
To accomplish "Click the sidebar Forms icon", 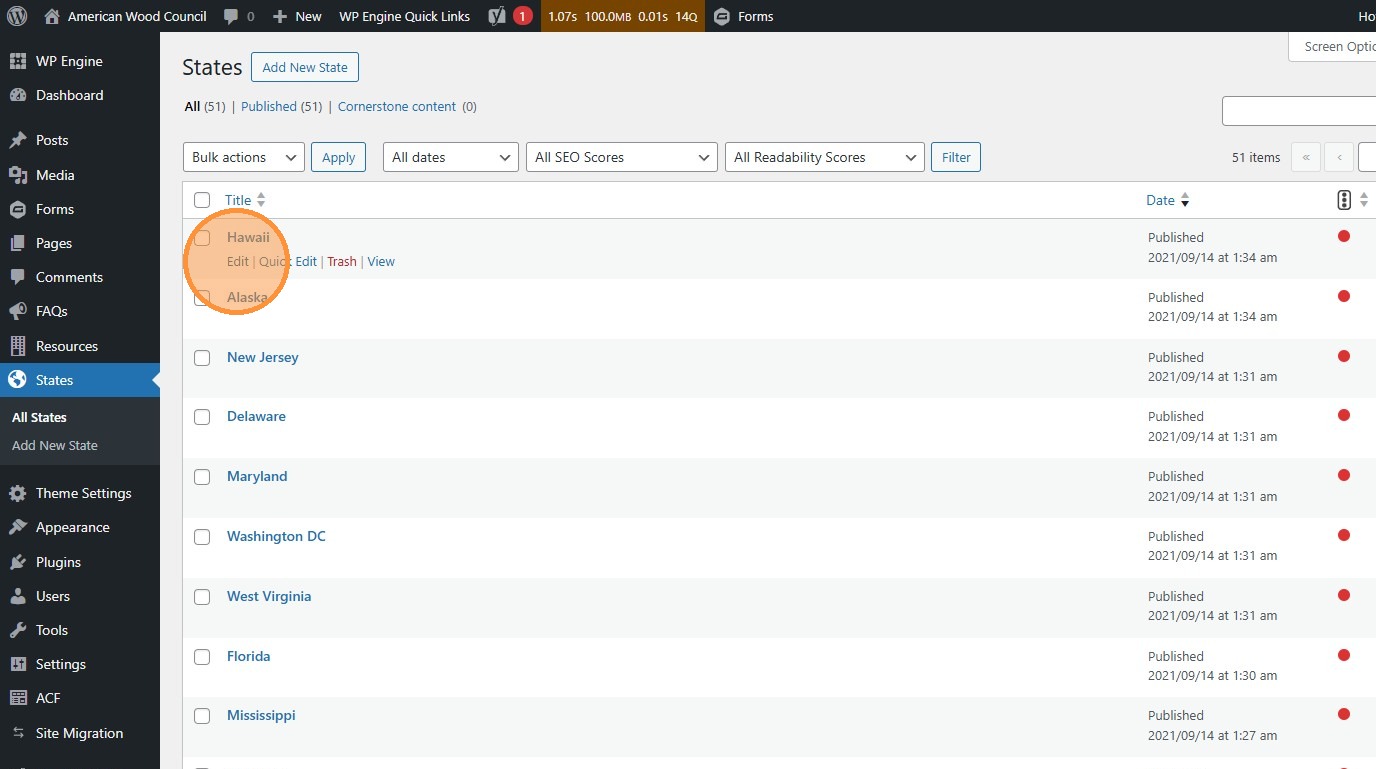I will (x=18, y=209).
